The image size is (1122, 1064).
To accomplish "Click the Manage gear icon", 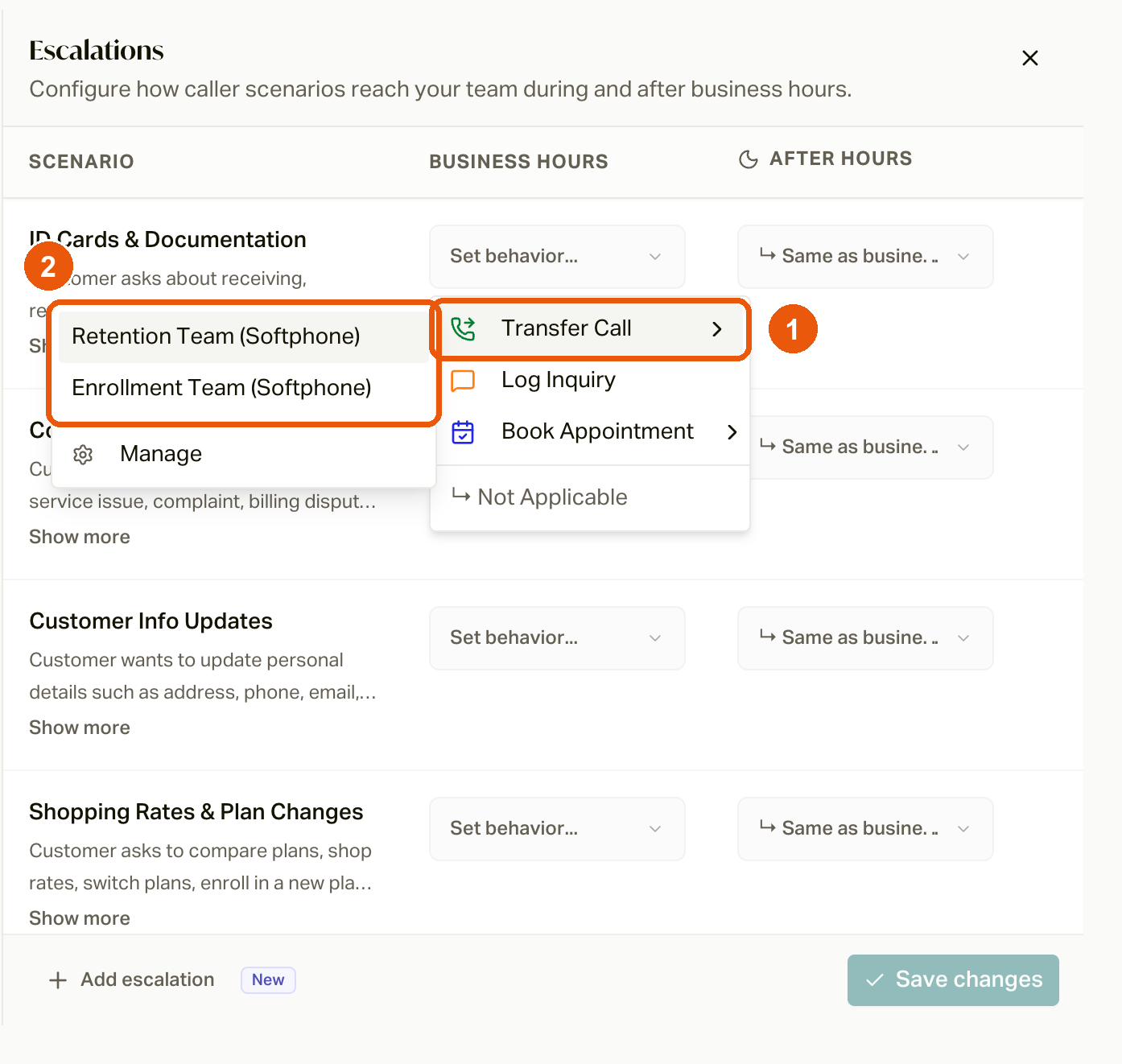I will [x=83, y=455].
